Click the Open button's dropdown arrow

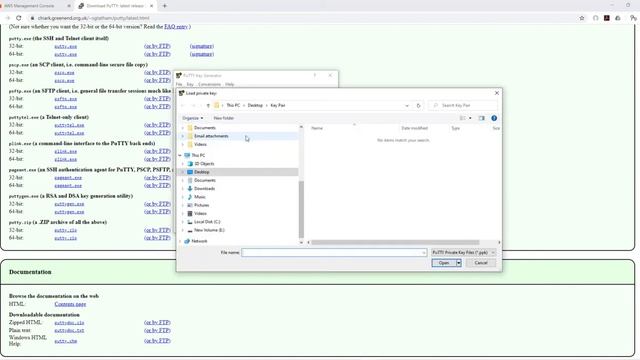click(458, 263)
